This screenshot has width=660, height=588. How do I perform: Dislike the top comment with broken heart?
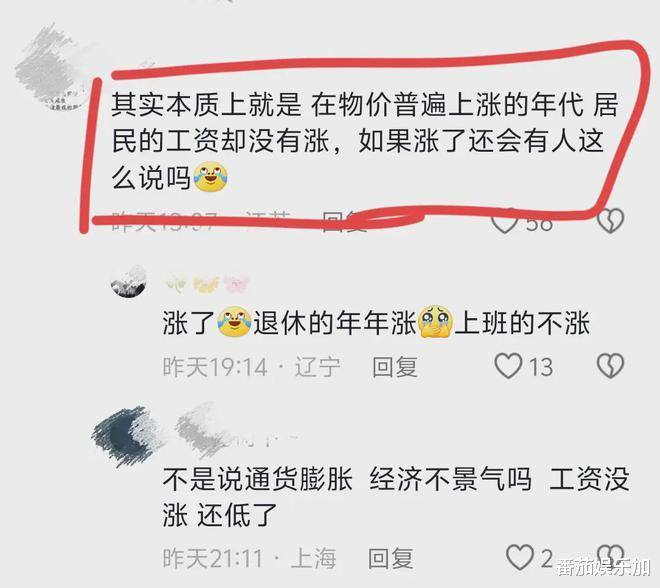point(610,220)
